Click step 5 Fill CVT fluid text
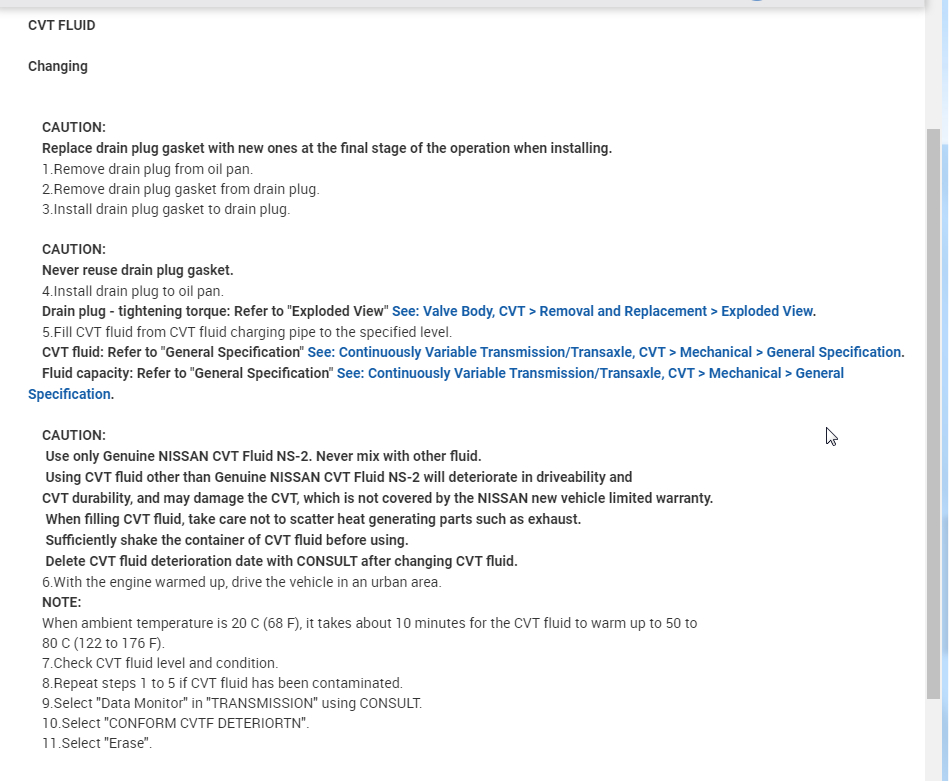949x781 pixels. [246, 332]
